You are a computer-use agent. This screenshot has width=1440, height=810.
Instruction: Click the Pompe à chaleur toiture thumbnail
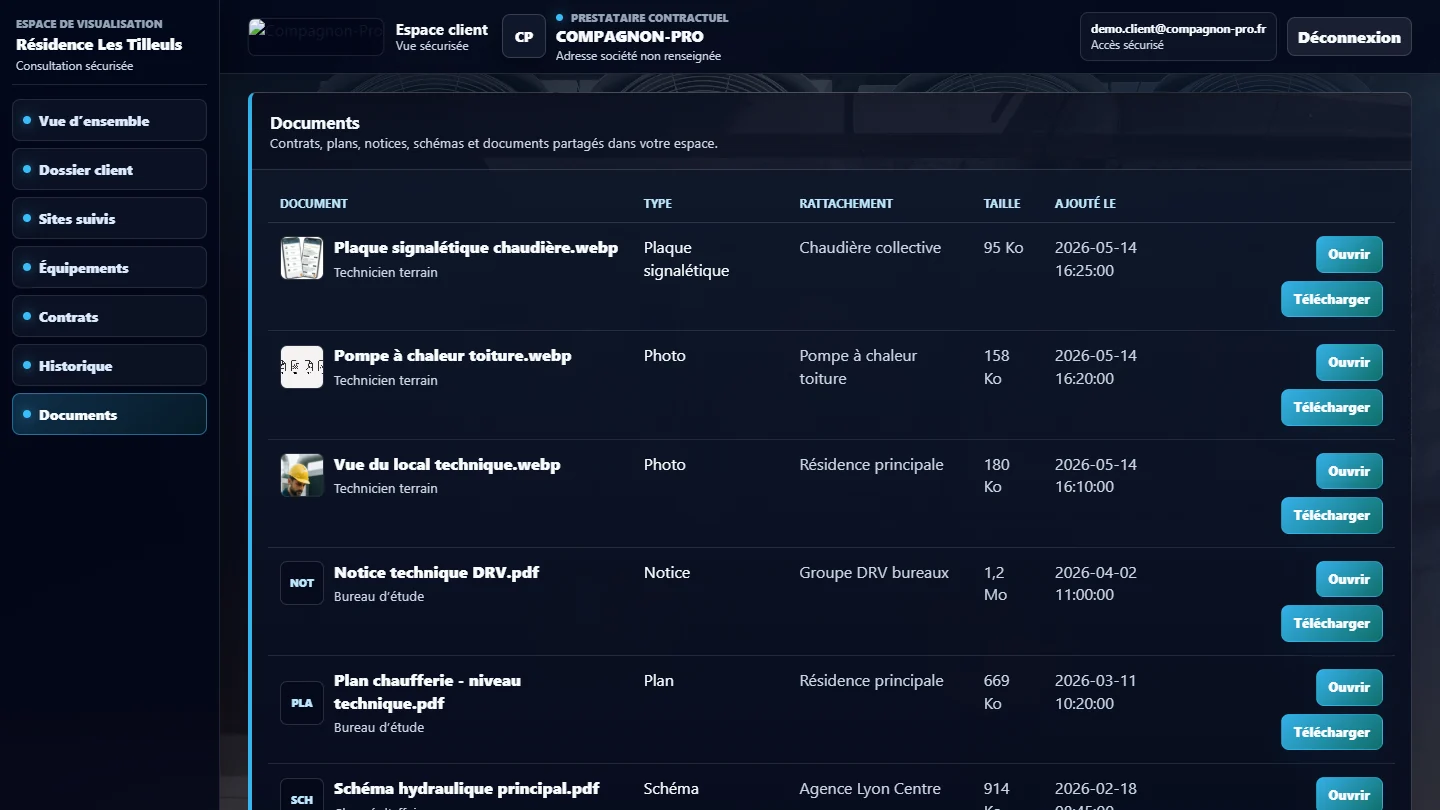click(x=302, y=367)
